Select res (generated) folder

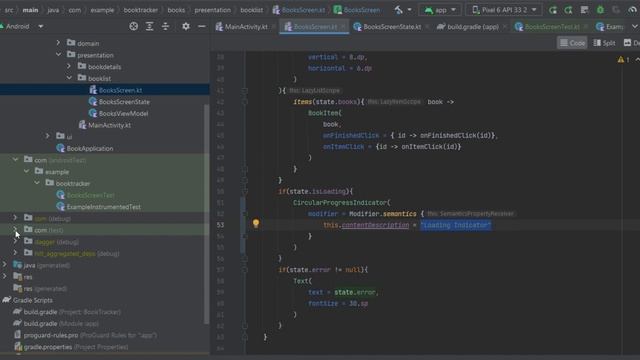(x=40, y=288)
